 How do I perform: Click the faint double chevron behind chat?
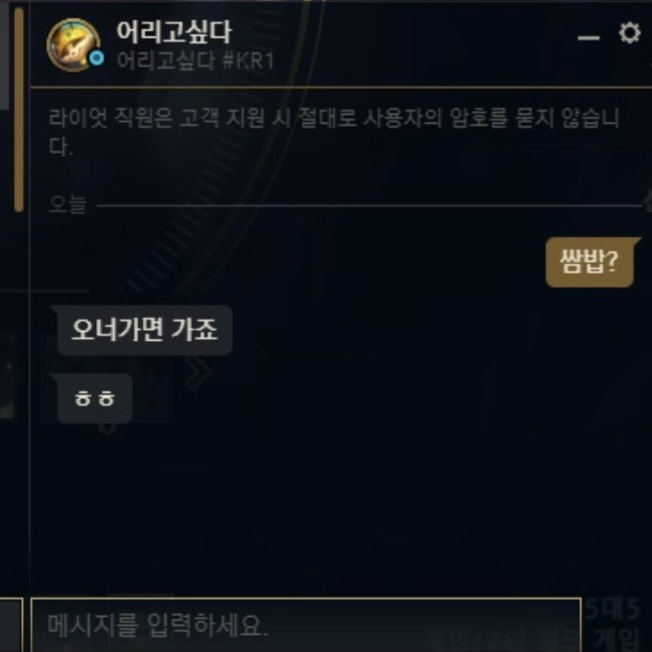[x=198, y=370]
